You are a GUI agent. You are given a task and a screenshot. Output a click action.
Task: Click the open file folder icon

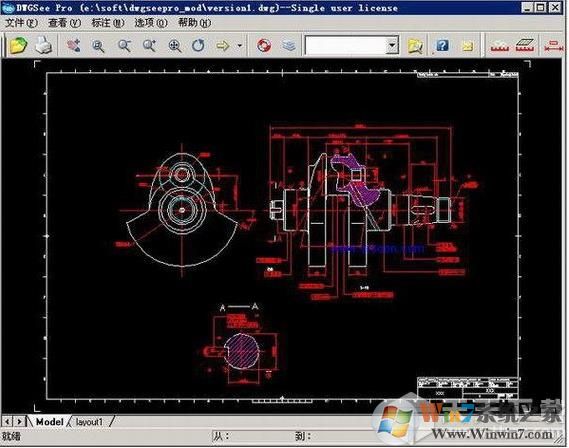(x=18, y=46)
